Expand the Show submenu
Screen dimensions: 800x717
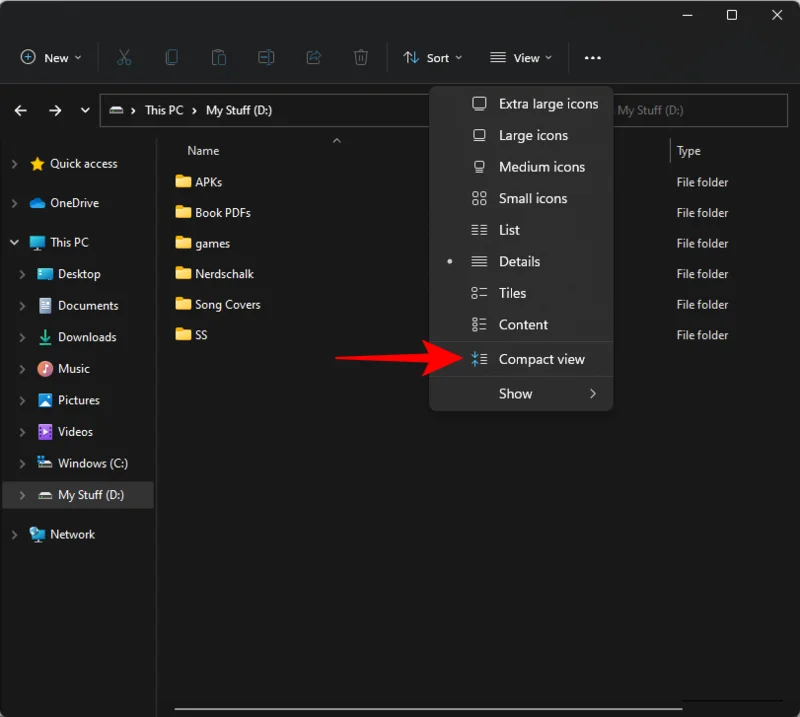(516, 393)
